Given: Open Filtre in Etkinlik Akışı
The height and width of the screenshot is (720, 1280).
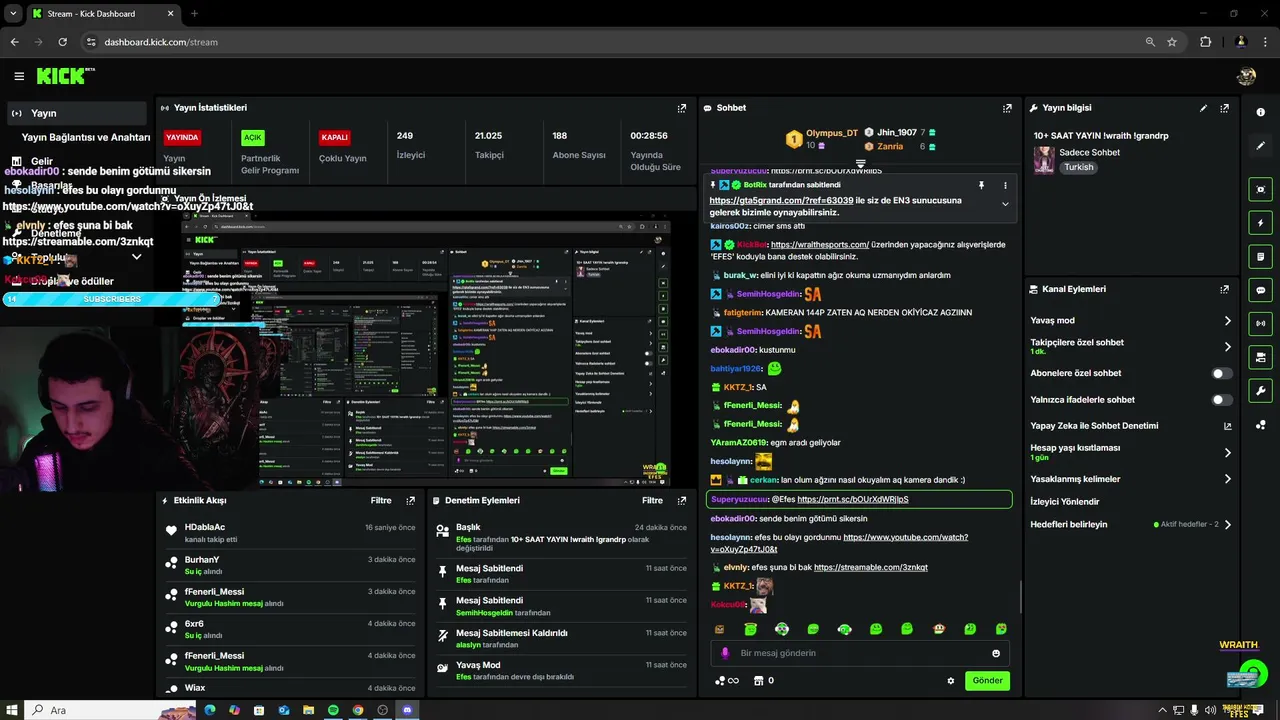Looking at the screenshot, I should point(381,500).
